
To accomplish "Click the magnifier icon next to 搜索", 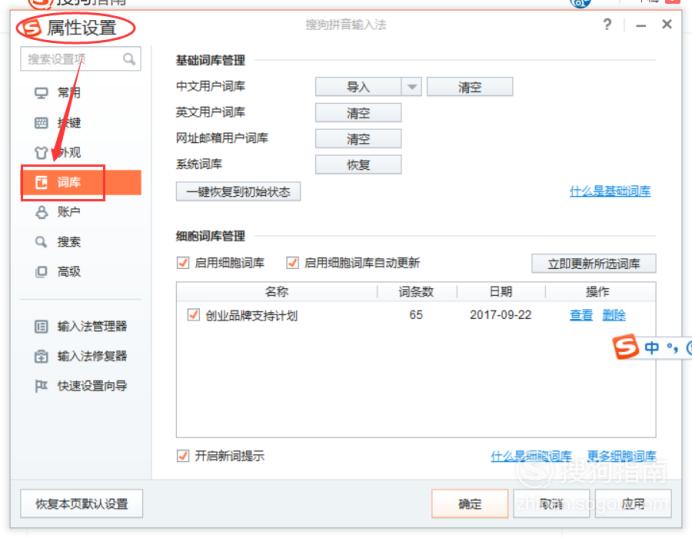I will [x=41, y=242].
